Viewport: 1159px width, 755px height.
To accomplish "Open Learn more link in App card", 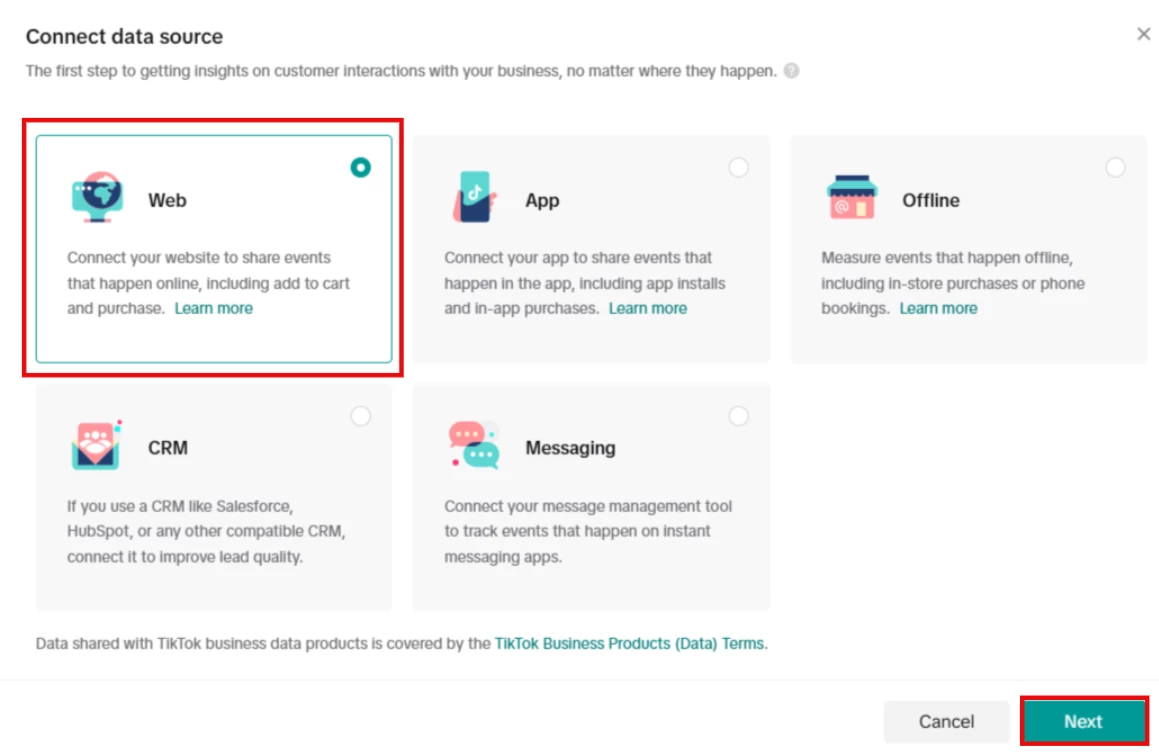I will 648,309.
